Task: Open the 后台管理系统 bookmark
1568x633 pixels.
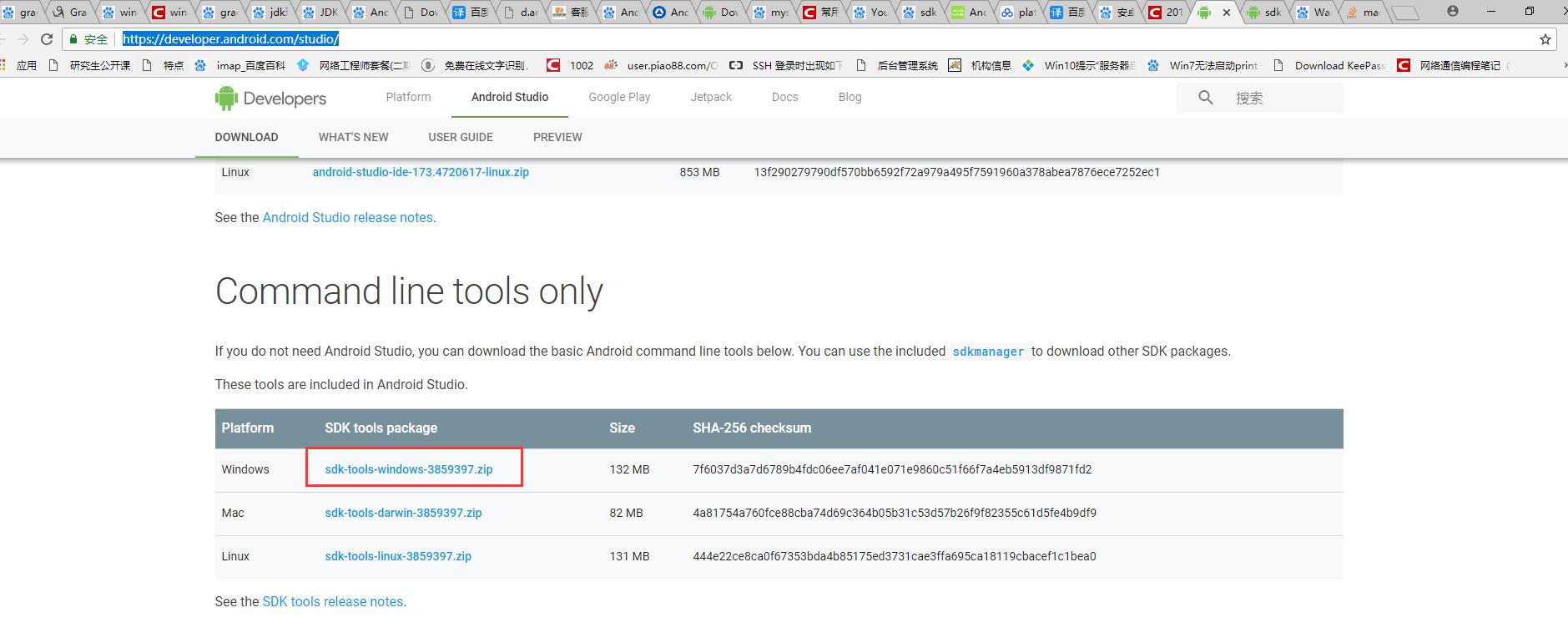Action: pos(897,65)
